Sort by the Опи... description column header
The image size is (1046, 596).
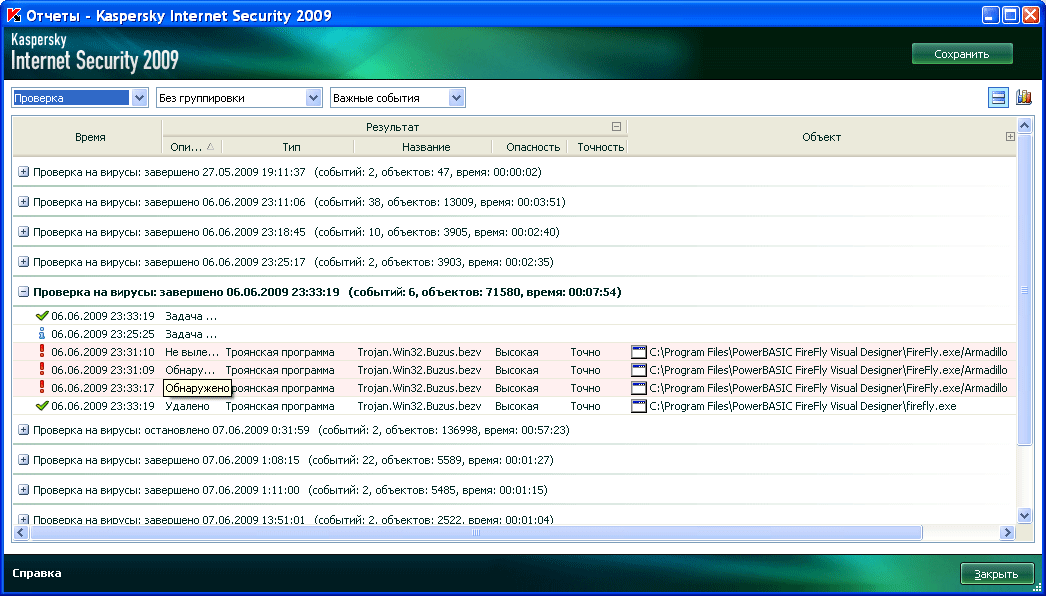192,147
